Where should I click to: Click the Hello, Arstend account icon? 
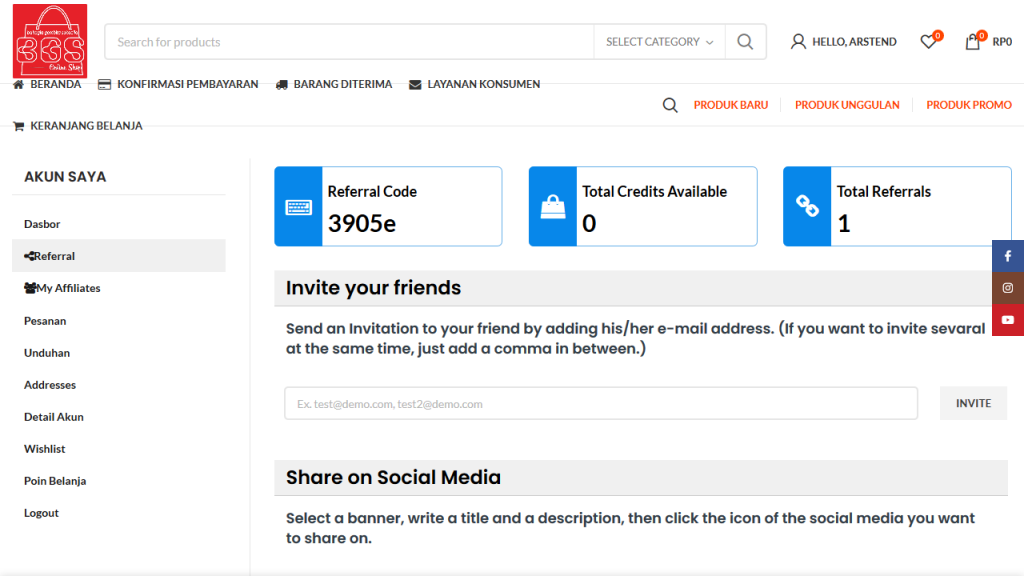(x=798, y=42)
